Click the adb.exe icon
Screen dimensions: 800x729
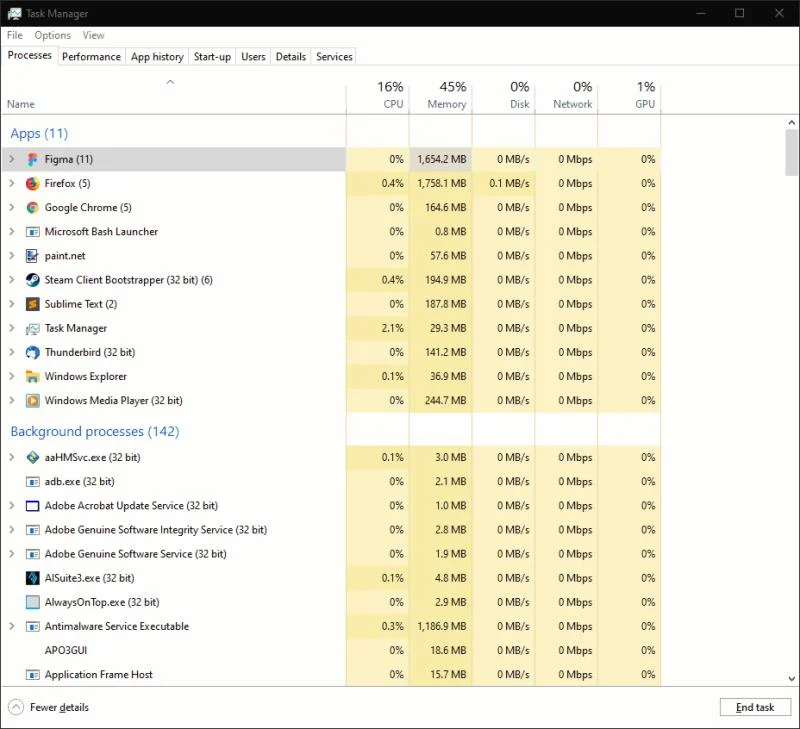[x=33, y=482]
